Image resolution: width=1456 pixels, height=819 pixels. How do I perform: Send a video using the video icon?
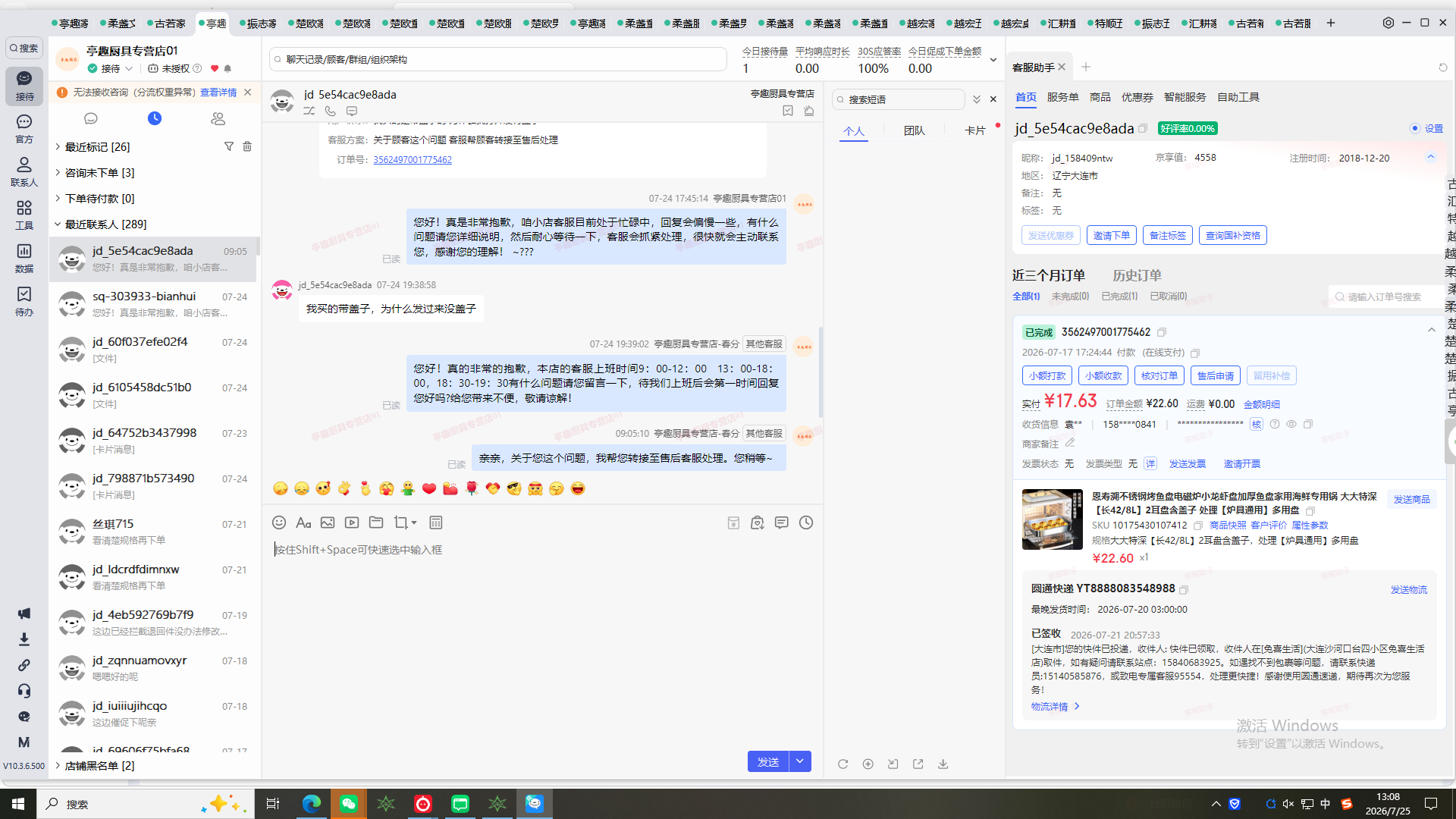(x=352, y=522)
